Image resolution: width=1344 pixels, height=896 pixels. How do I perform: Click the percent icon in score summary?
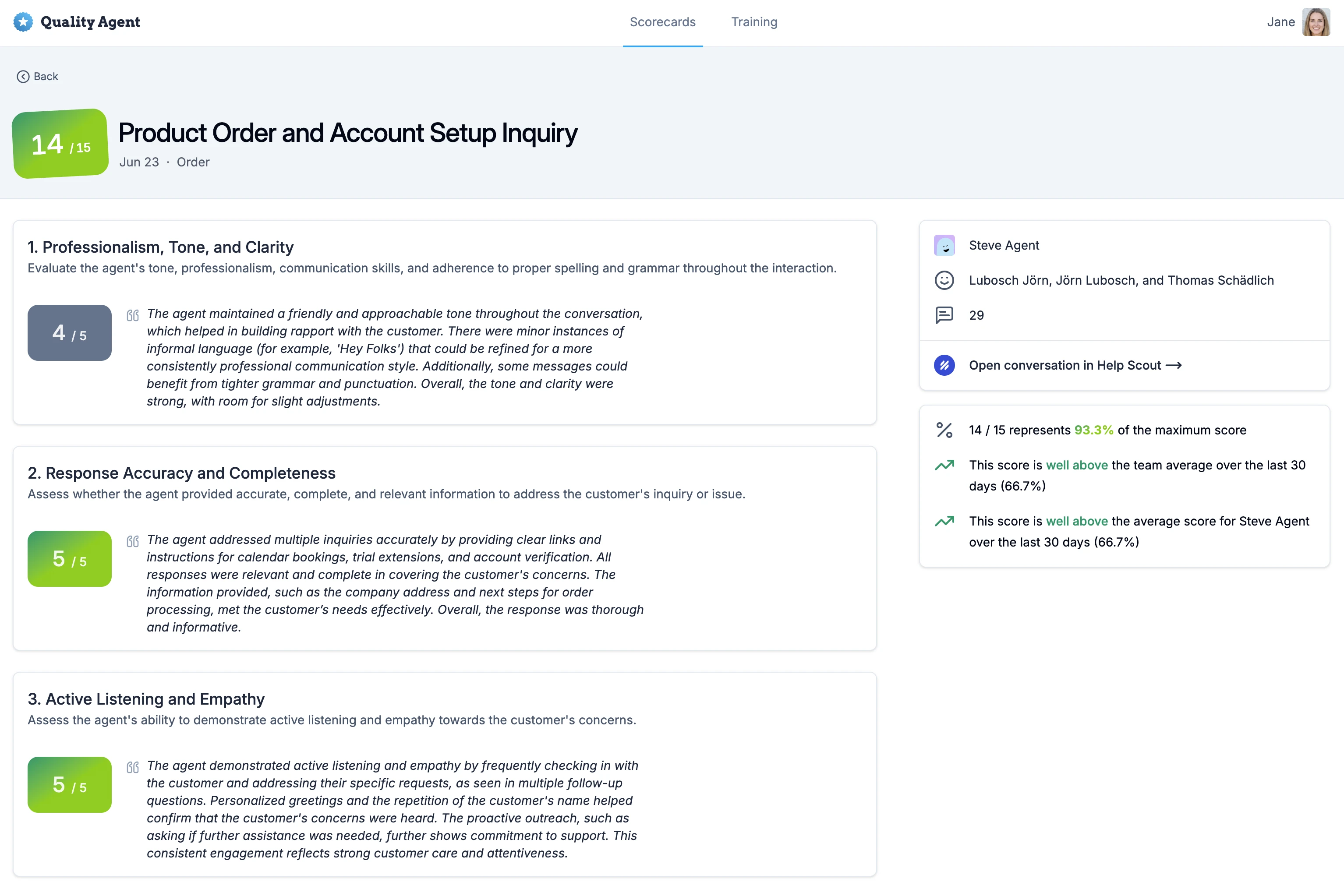click(x=944, y=430)
